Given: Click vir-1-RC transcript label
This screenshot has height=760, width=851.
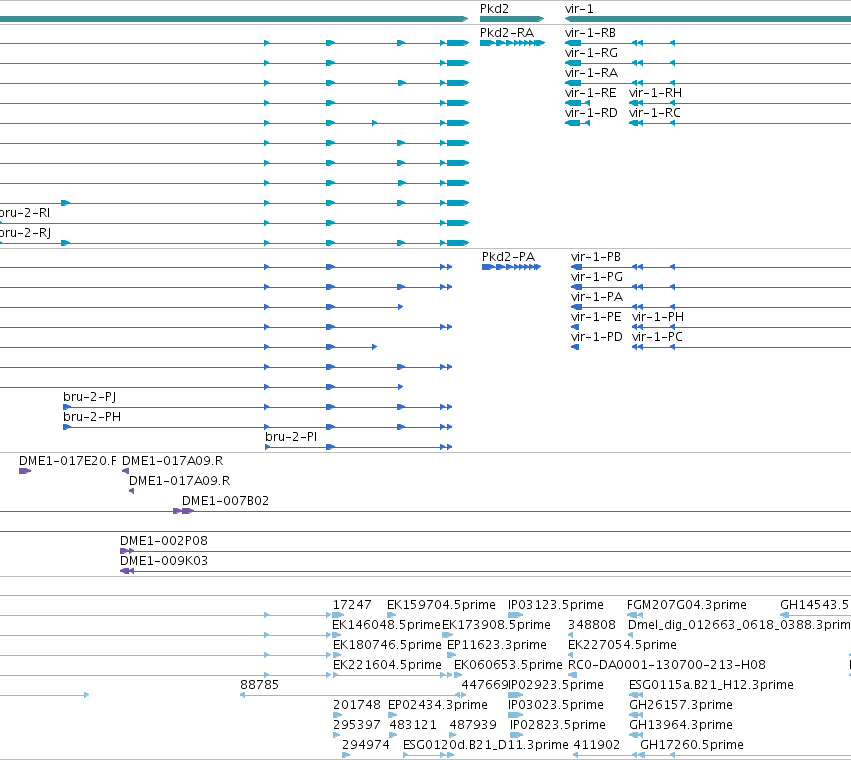Looking at the screenshot, I should (x=655, y=113).
